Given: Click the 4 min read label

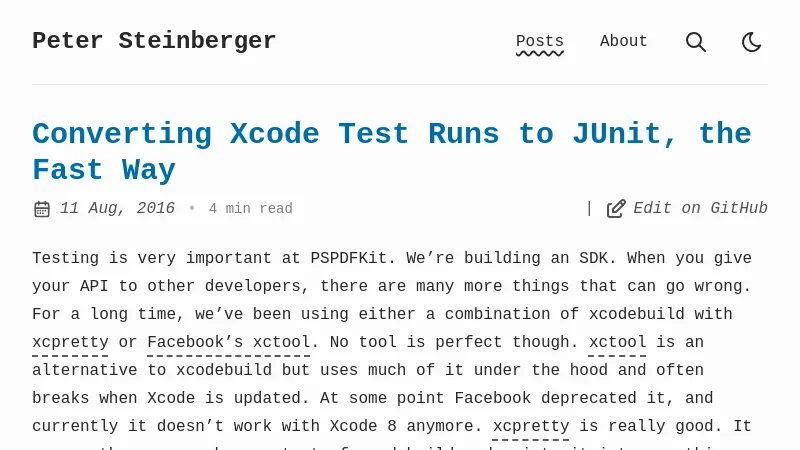Looking at the screenshot, I should (x=250, y=209).
